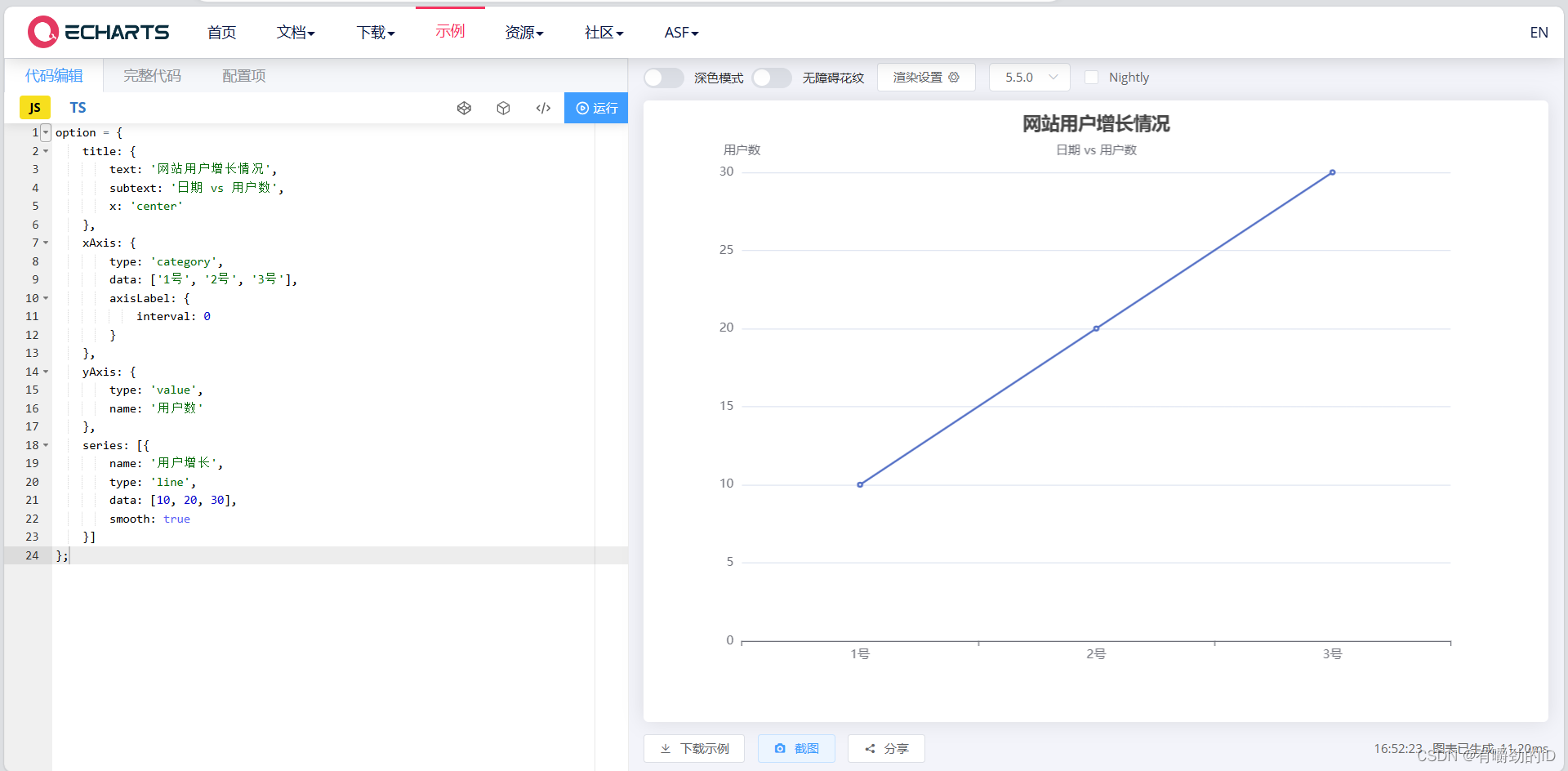This screenshot has height=771, width=1568.
Task: Toggle 无障碍花纹 decal pattern switch
Action: click(x=772, y=78)
